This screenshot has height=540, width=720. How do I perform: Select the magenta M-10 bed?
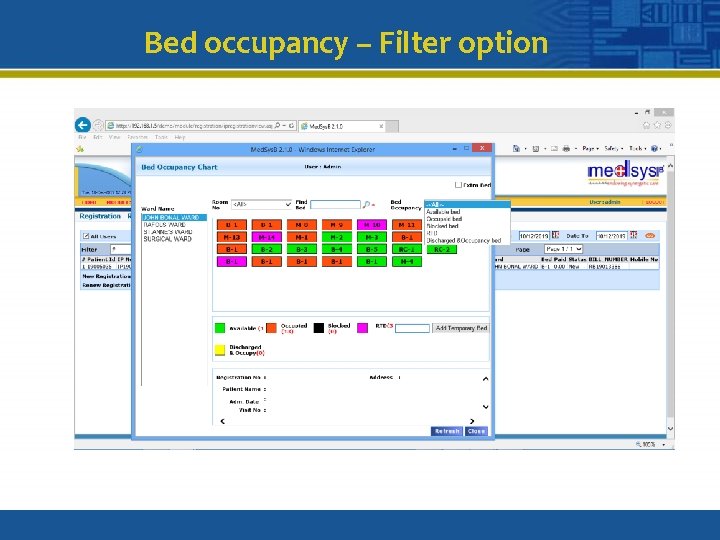pos(371,225)
